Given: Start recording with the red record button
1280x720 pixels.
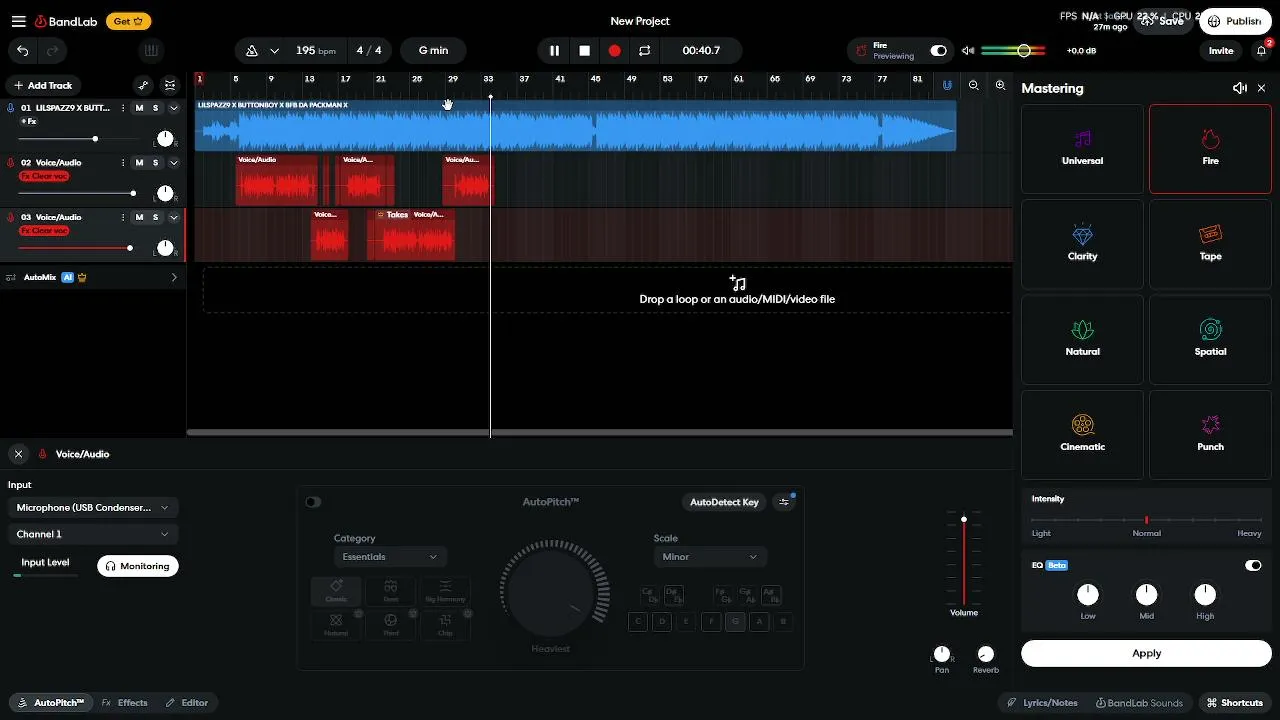Looking at the screenshot, I should (615, 51).
